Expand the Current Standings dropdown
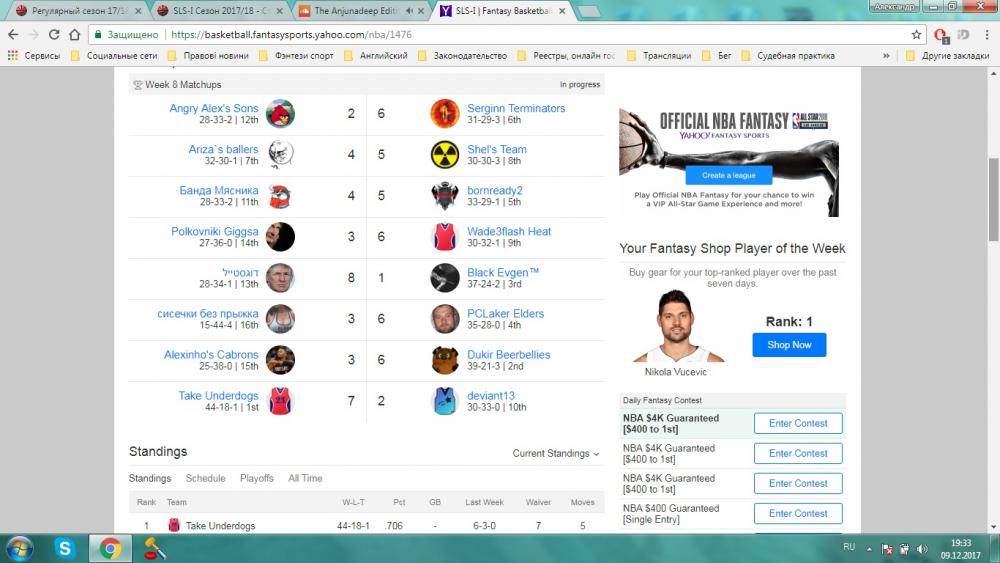Image resolution: width=1000 pixels, height=563 pixels. point(556,453)
